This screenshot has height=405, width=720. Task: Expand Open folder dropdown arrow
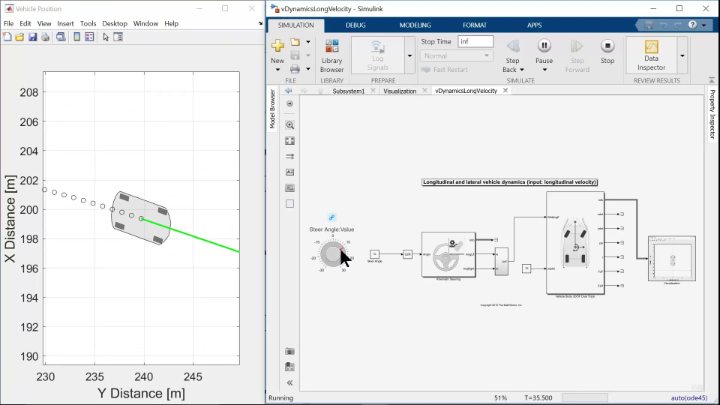coord(308,42)
